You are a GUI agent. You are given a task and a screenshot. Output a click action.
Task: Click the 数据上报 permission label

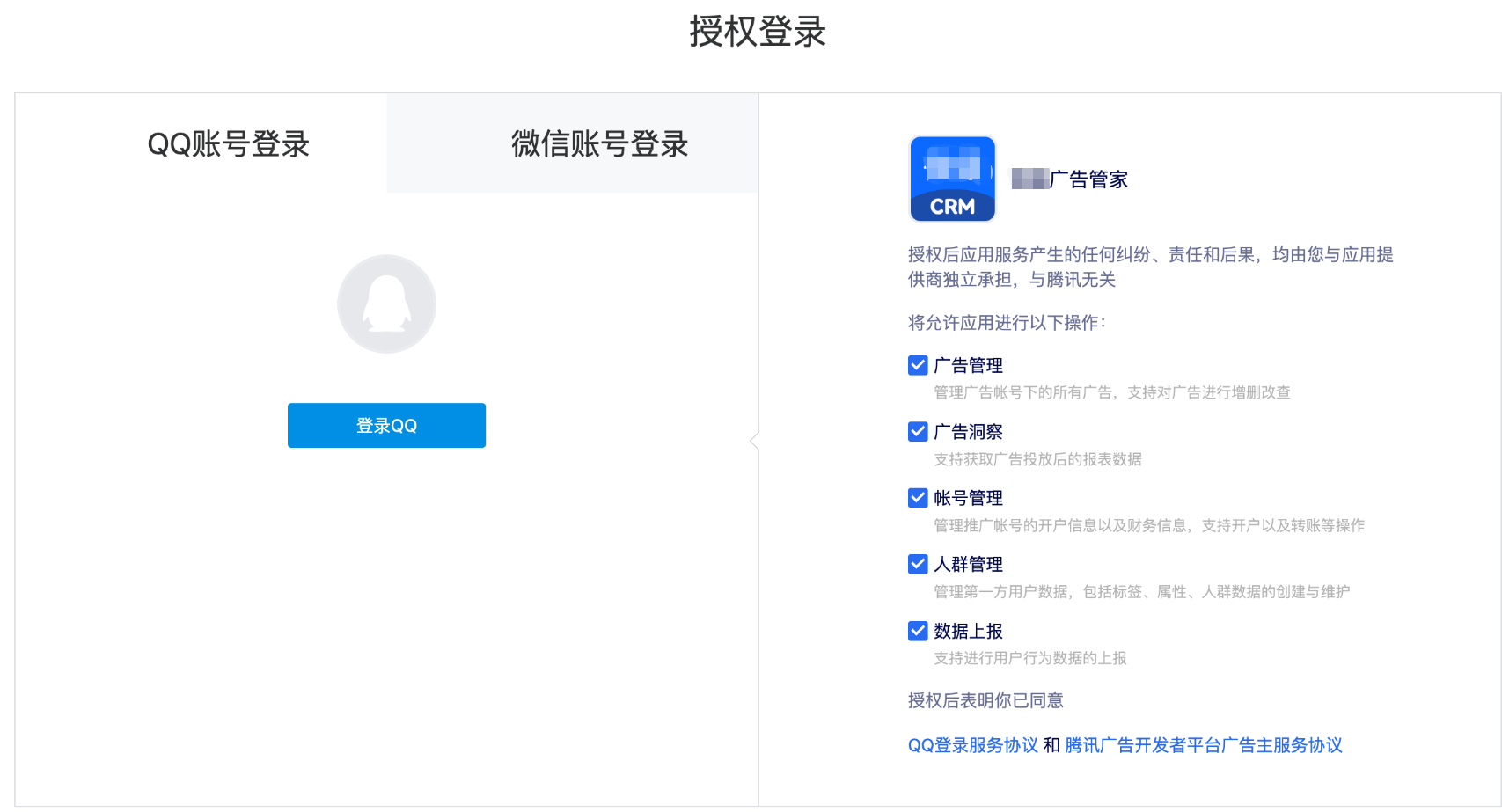pyautogui.click(x=968, y=631)
